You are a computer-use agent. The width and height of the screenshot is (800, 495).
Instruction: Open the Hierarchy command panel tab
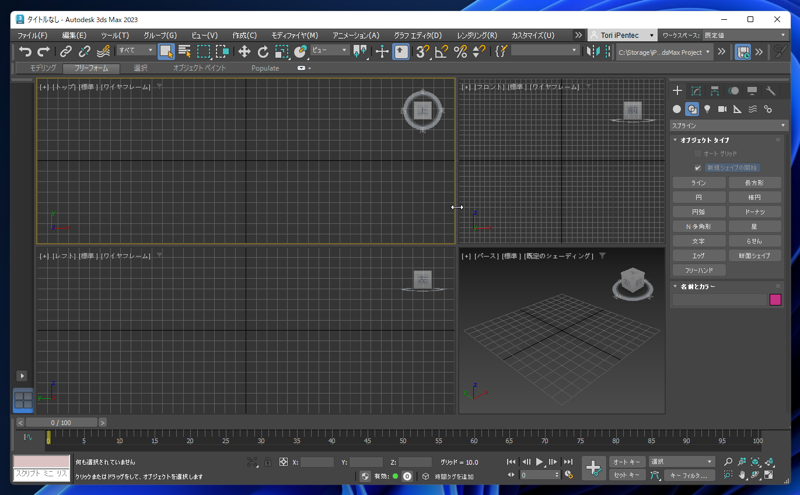pos(714,91)
